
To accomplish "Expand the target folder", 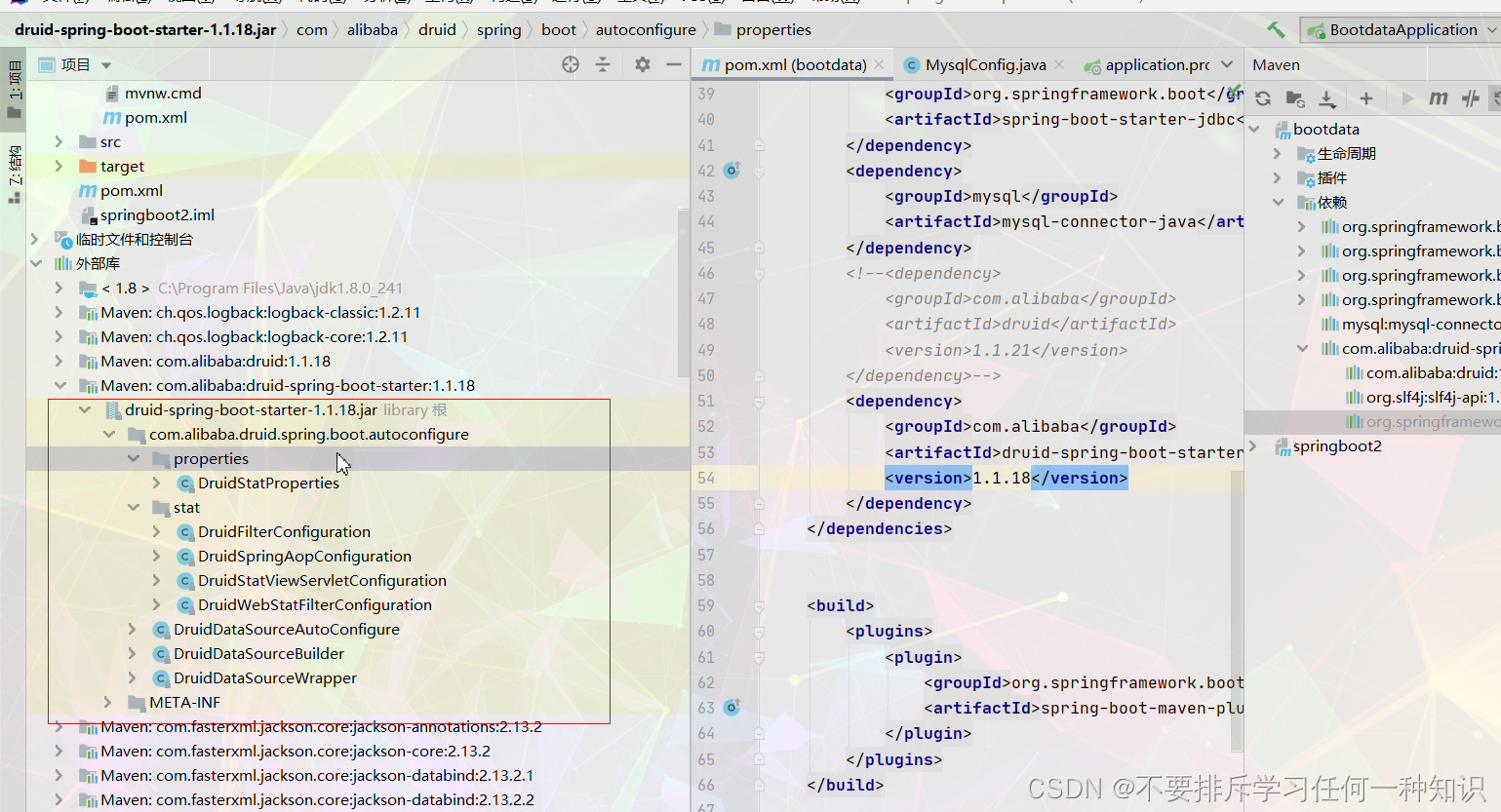I will tap(59, 166).
